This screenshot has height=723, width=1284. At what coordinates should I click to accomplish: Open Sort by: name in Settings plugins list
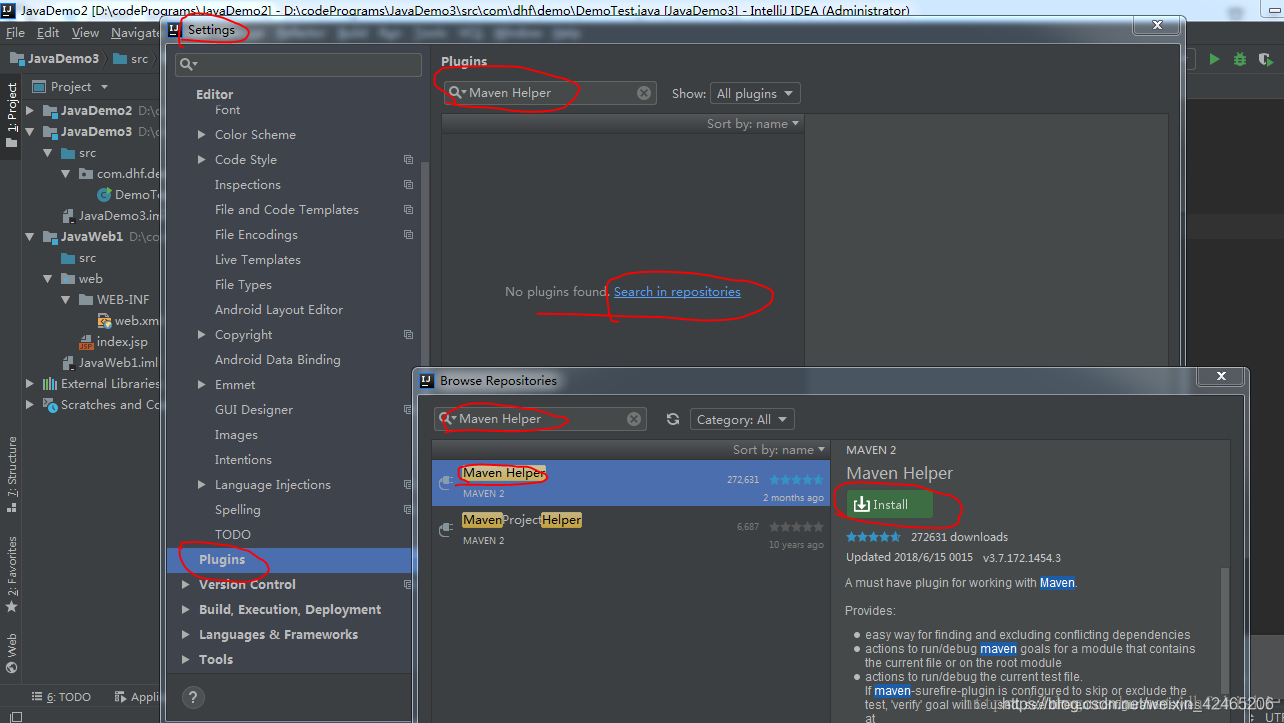pyautogui.click(x=753, y=124)
